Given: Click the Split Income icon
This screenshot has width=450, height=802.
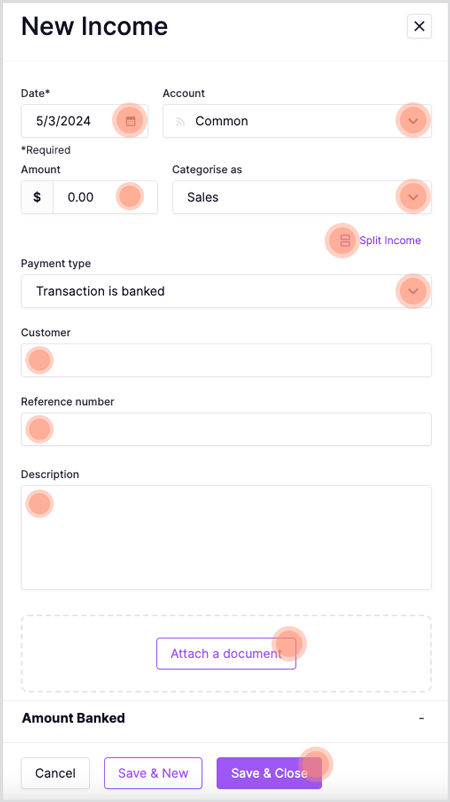Looking at the screenshot, I should pyautogui.click(x=345, y=240).
